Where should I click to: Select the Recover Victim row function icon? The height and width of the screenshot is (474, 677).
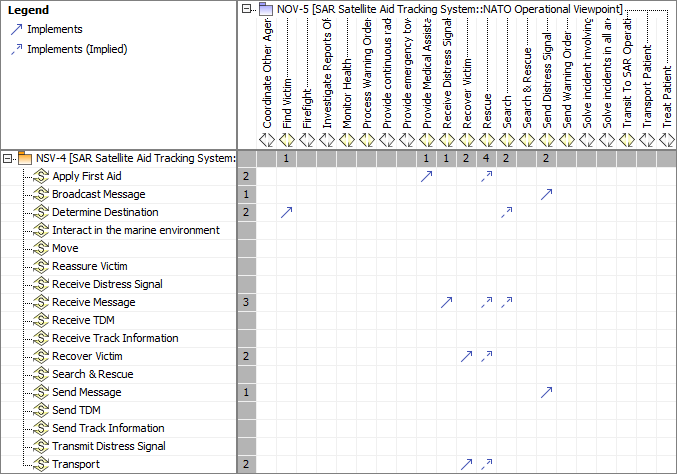41,356
